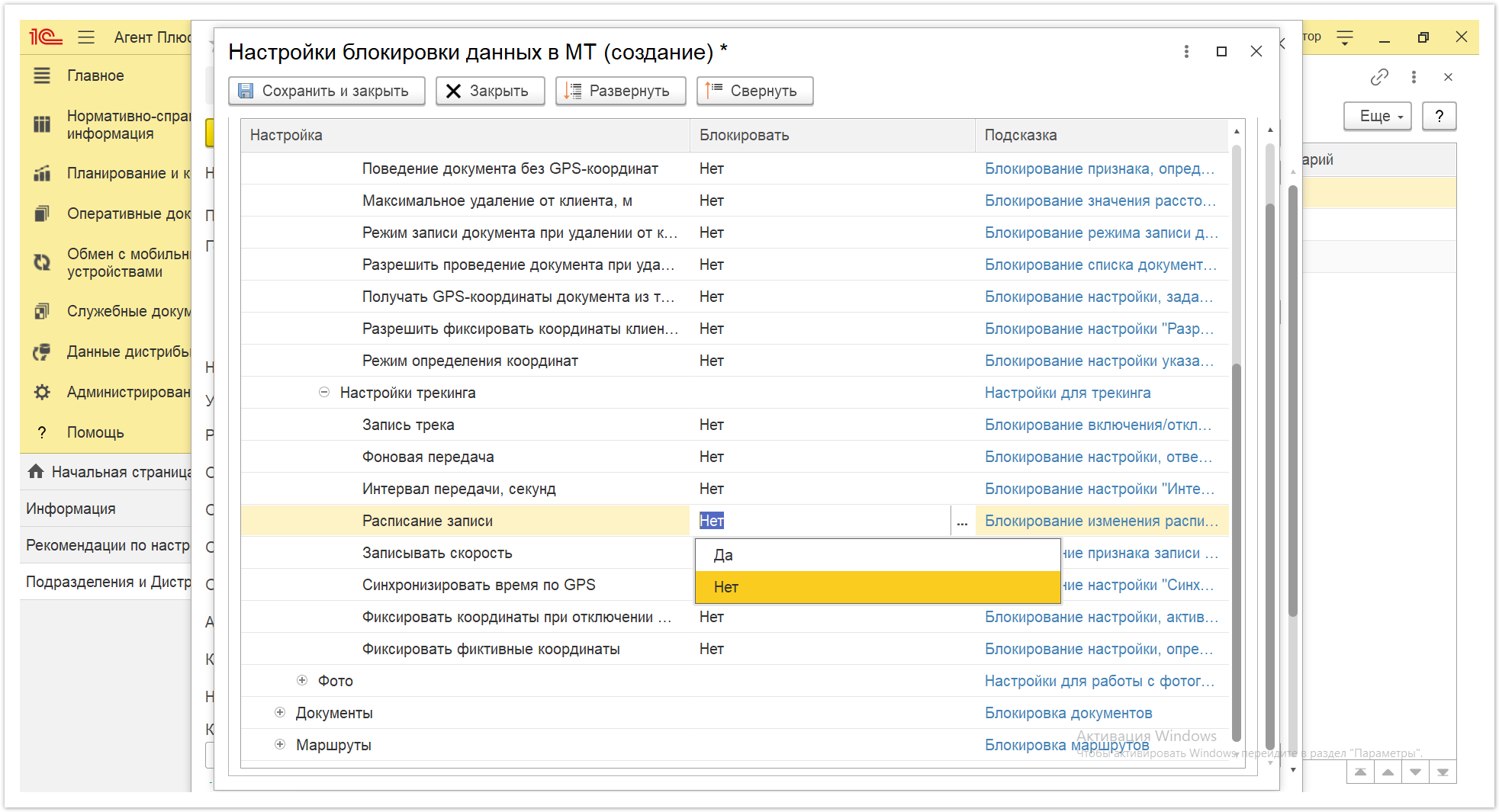Click the Блокировать column header

click(x=832, y=135)
